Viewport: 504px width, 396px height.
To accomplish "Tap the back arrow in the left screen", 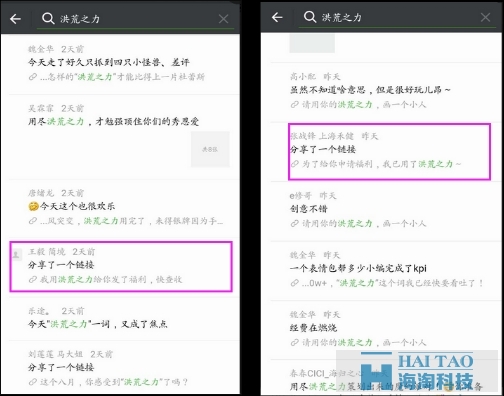I will click(15, 19).
